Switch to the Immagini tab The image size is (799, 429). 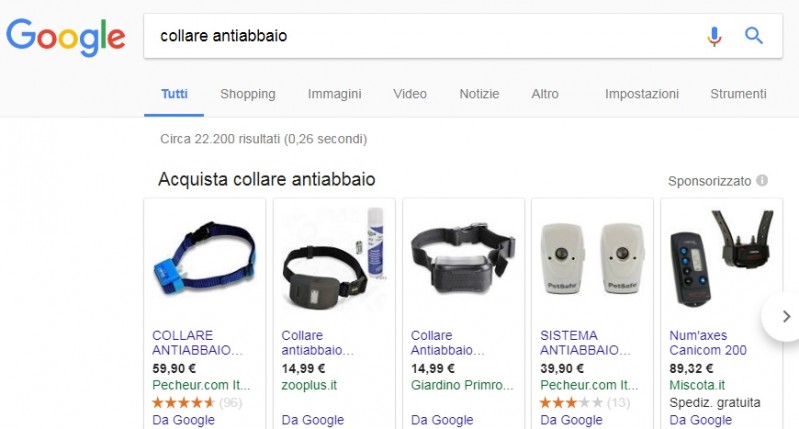(x=334, y=94)
